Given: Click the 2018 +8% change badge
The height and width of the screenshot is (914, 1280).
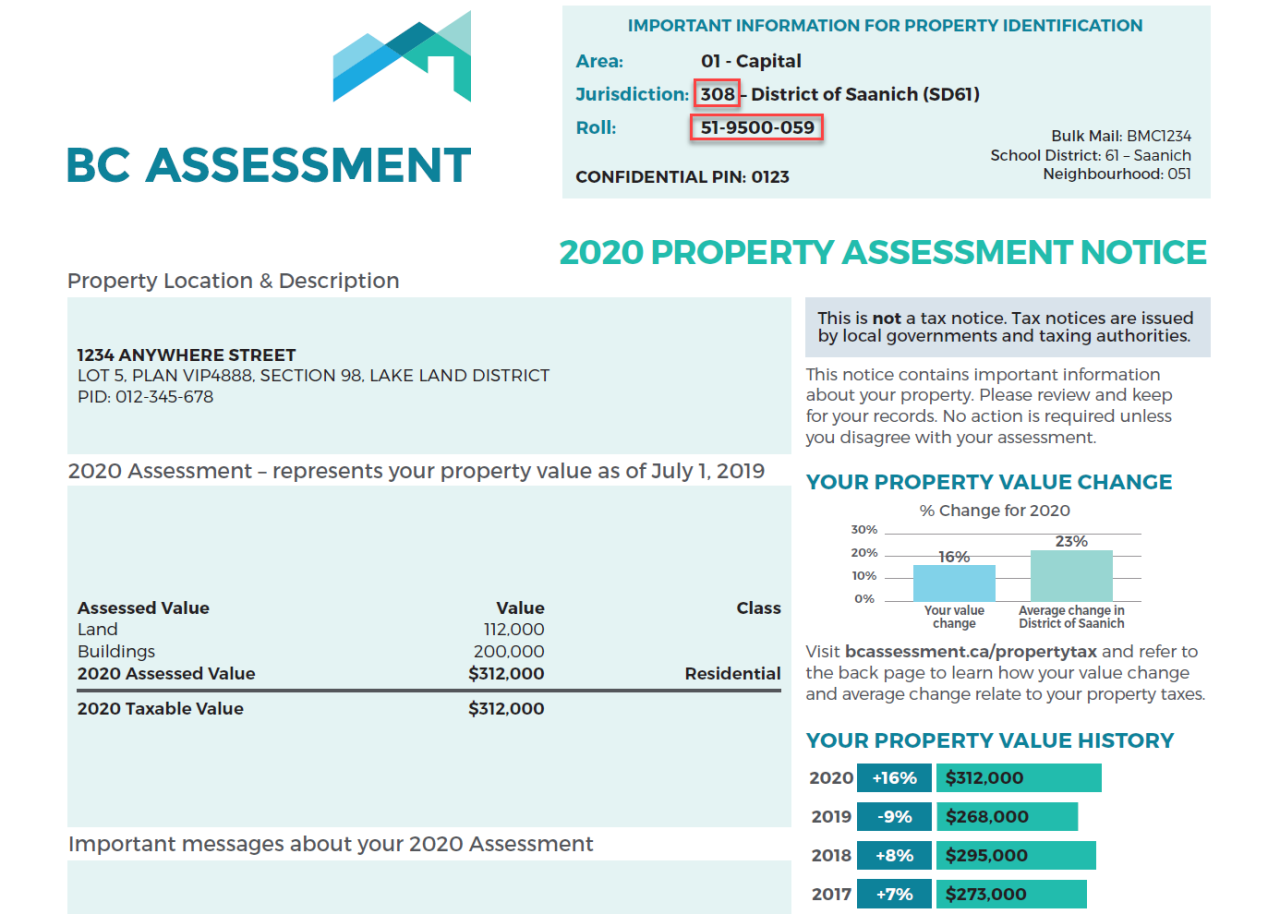Looking at the screenshot, I should point(894,855).
